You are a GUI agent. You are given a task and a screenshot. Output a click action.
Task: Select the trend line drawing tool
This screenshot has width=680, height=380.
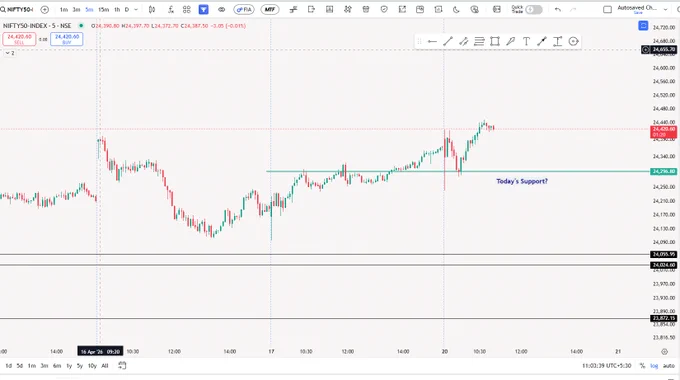[x=448, y=41]
